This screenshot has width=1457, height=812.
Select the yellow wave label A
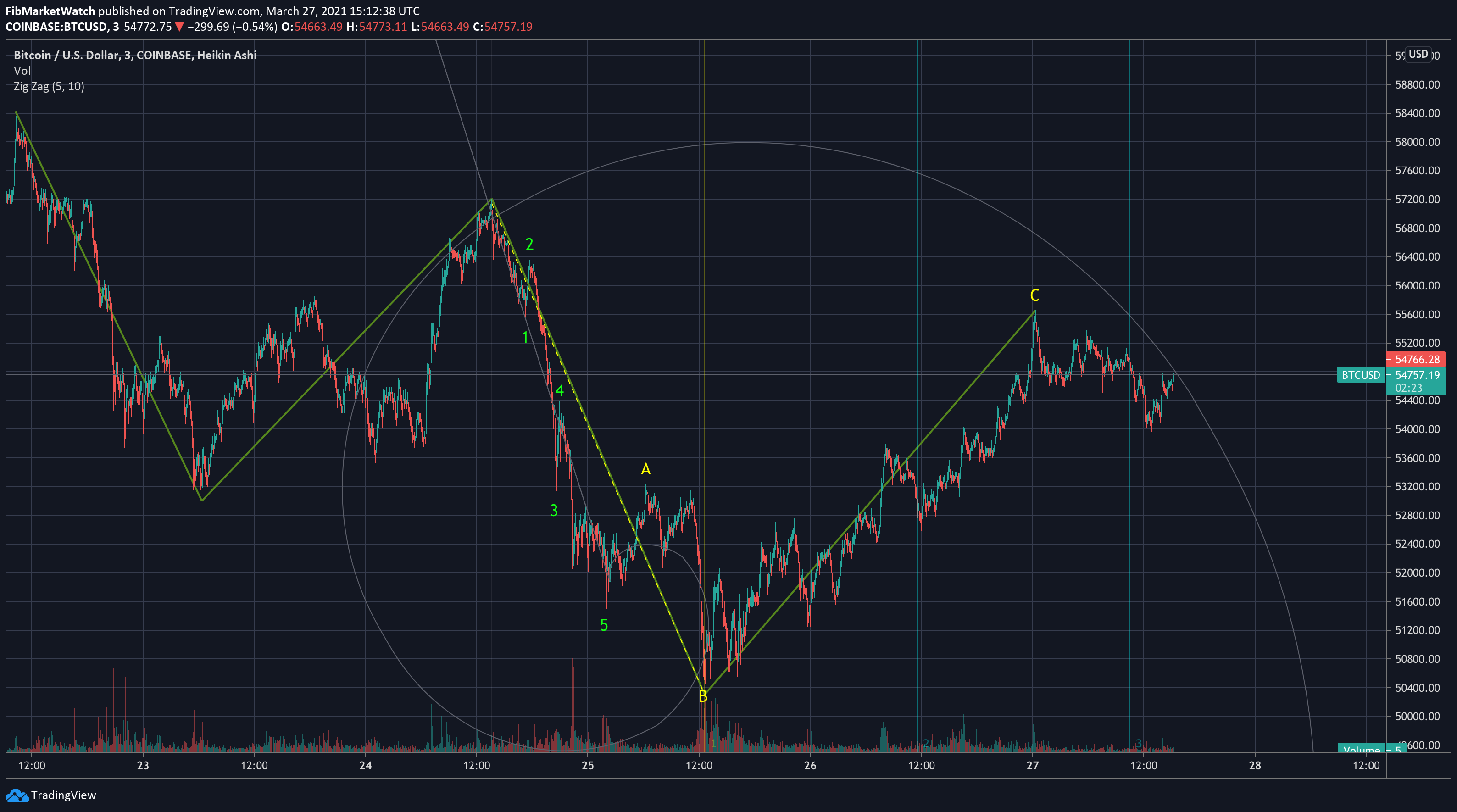[x=645, y=469]
